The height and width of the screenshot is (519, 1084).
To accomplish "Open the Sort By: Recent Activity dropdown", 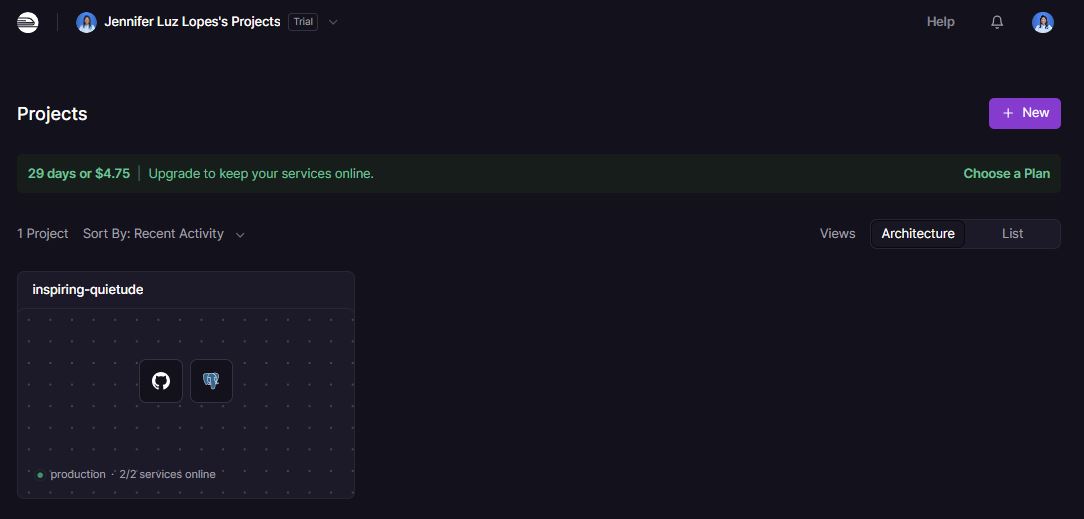I will [153, 234].
